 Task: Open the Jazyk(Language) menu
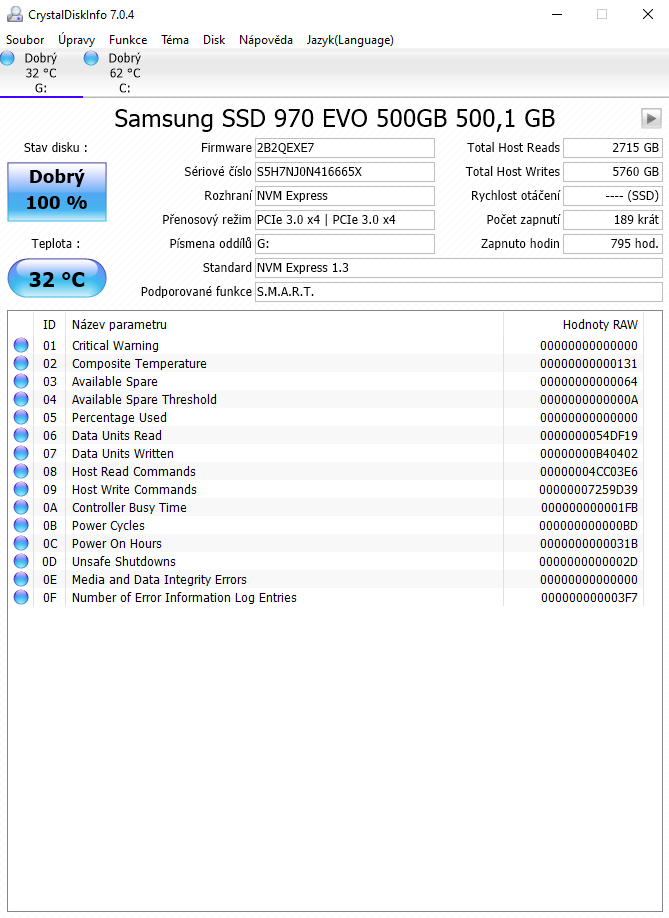(350, 40)
